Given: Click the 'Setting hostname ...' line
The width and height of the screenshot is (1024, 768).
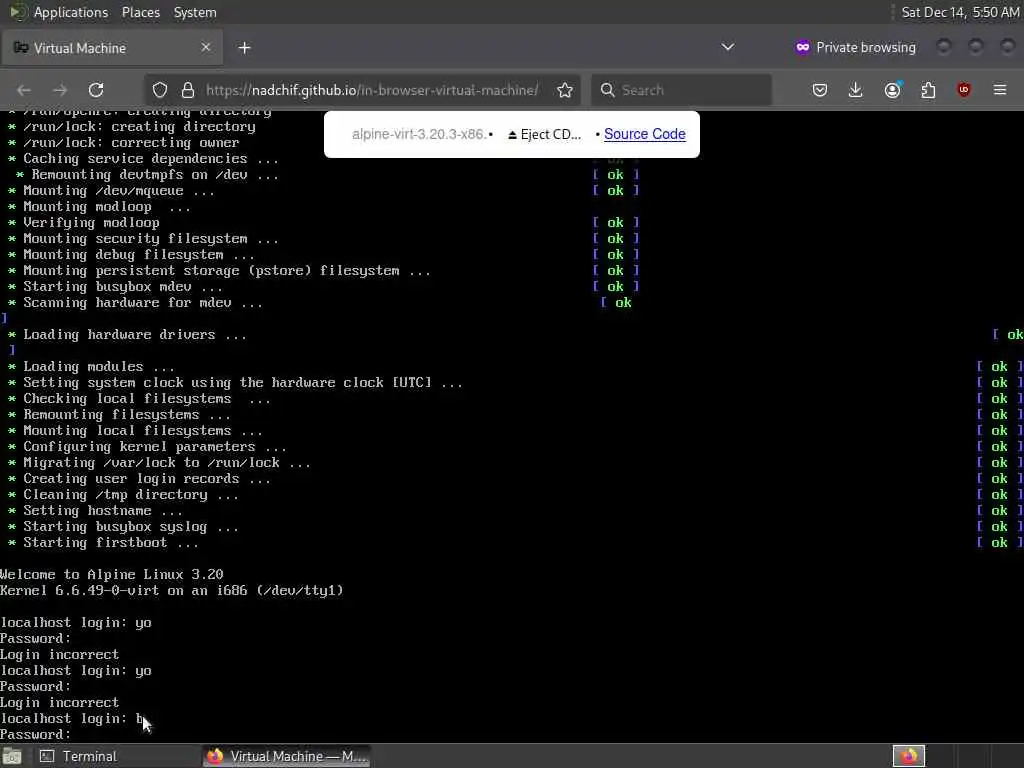Looking at the screenshot, I should (x=97, y=511).
